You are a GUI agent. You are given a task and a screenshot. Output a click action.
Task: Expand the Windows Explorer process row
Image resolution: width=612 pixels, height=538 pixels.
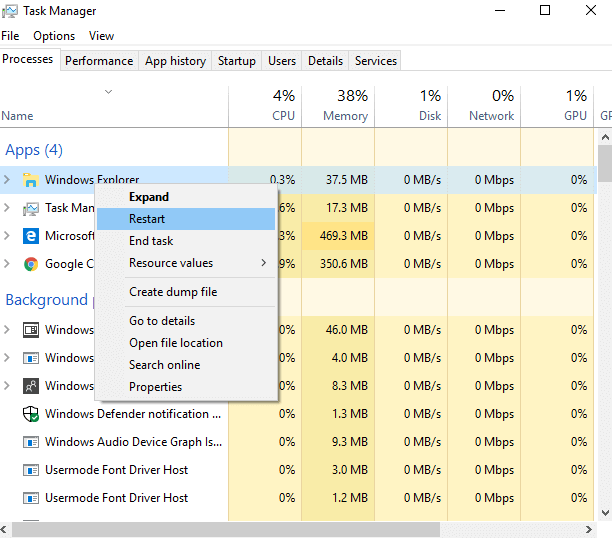tap(7, 180)
